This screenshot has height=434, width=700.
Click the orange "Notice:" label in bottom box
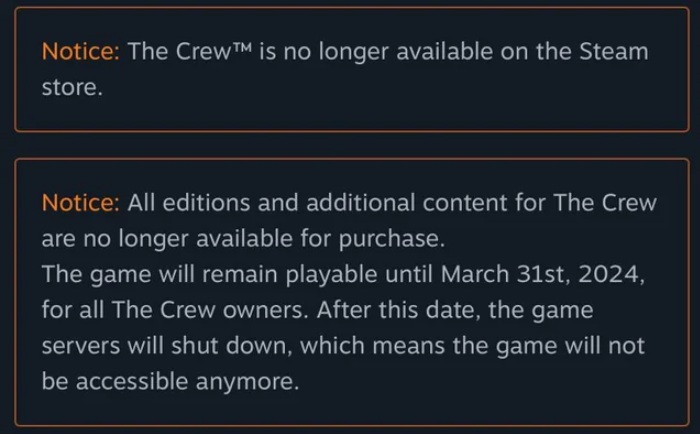coord(80,203)
